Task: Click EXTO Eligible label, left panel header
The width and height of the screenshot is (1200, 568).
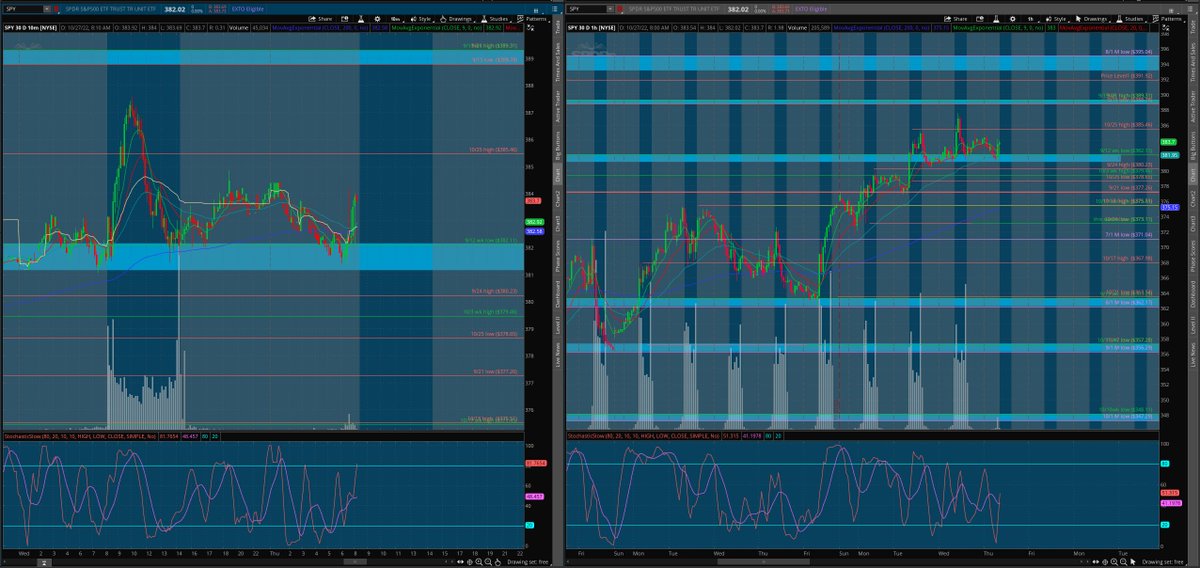Action: [x=247, y=9]
